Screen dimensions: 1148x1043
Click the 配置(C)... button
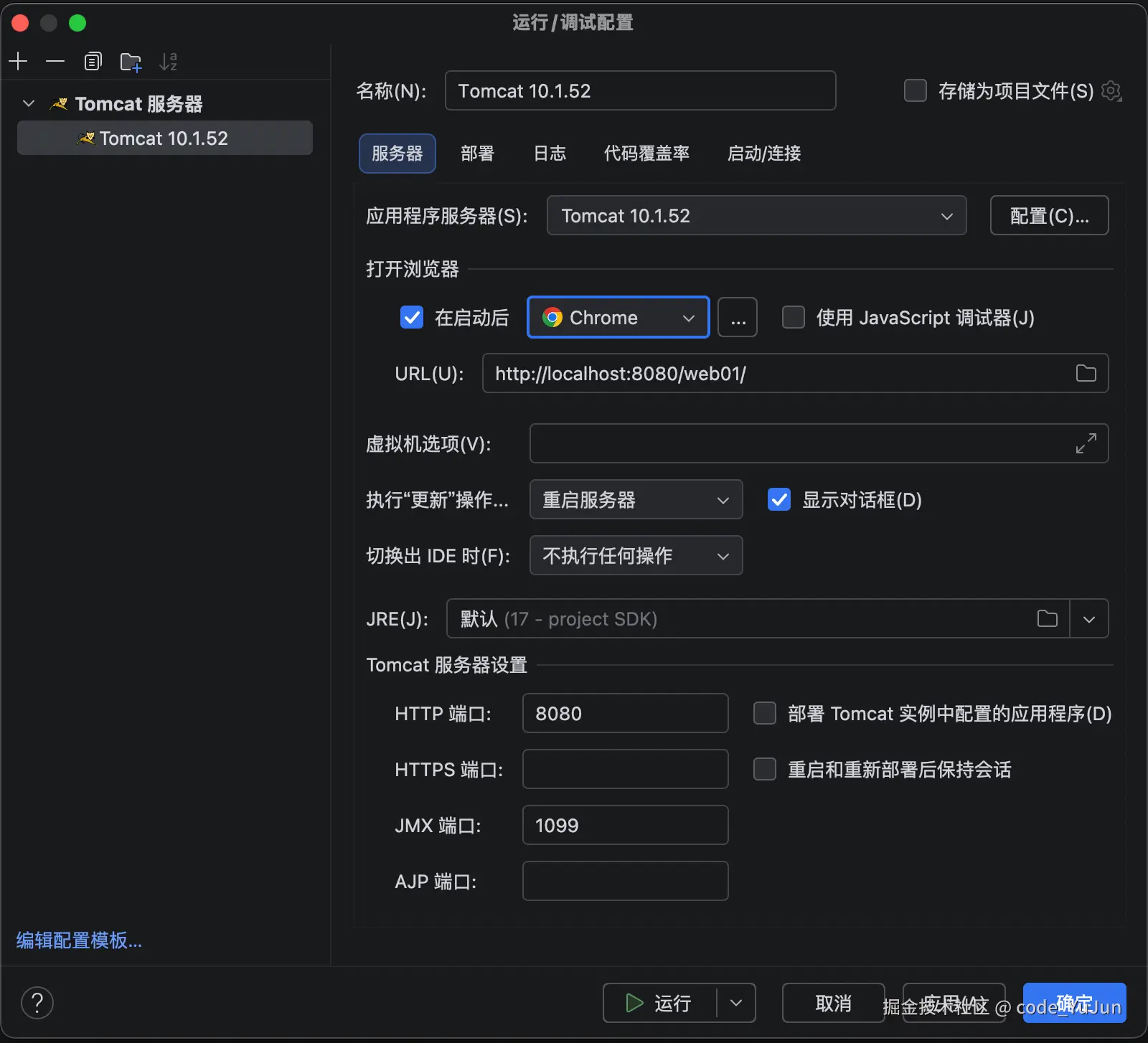pos(1050,215)
